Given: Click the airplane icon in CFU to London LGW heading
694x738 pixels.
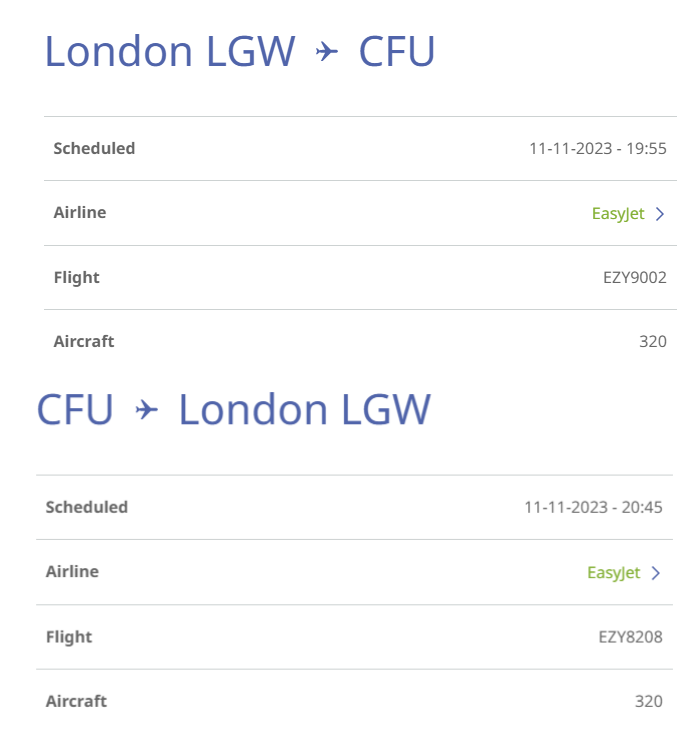Looking at the screenshot, I should point(146,409).
